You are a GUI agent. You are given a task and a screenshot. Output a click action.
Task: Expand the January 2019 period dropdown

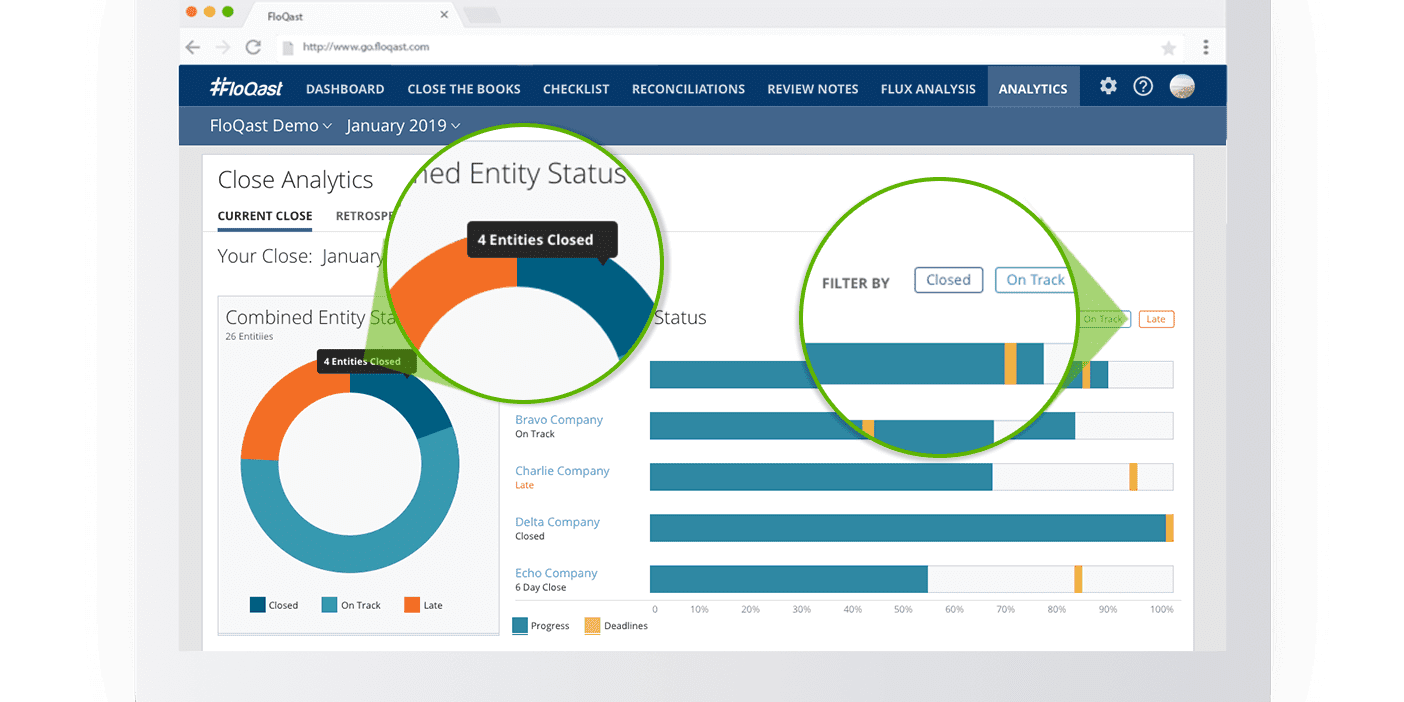pyautogui.click(x=403, y=126)
